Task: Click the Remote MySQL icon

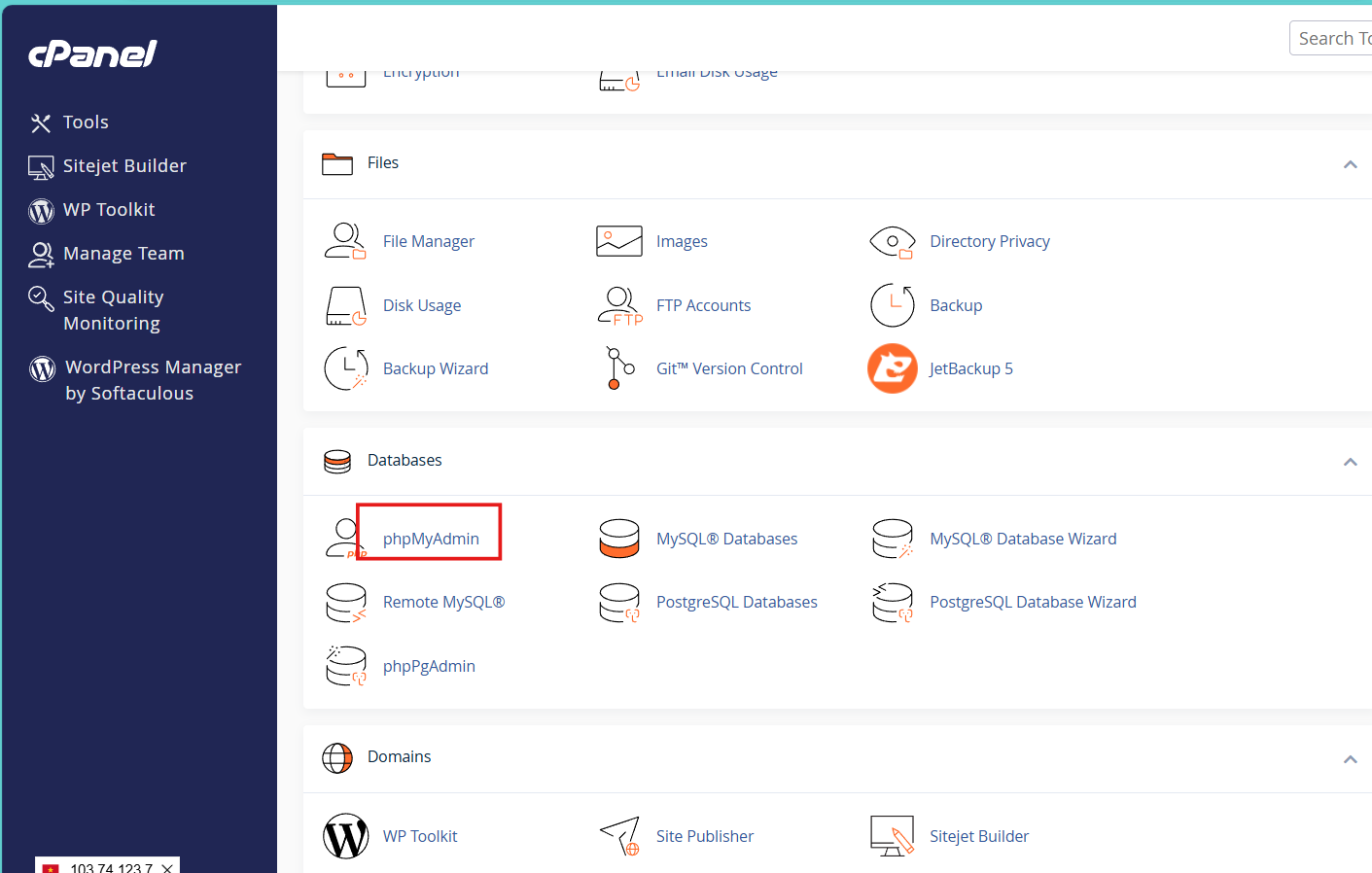Action: (346, 603)
